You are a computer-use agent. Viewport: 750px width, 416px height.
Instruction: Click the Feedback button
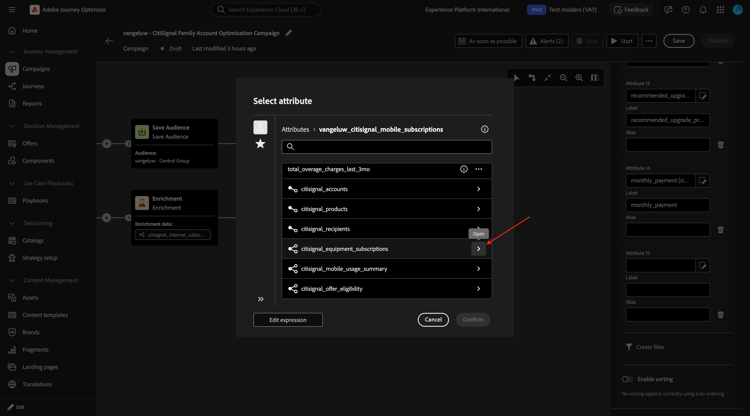[x=631, y=10]
